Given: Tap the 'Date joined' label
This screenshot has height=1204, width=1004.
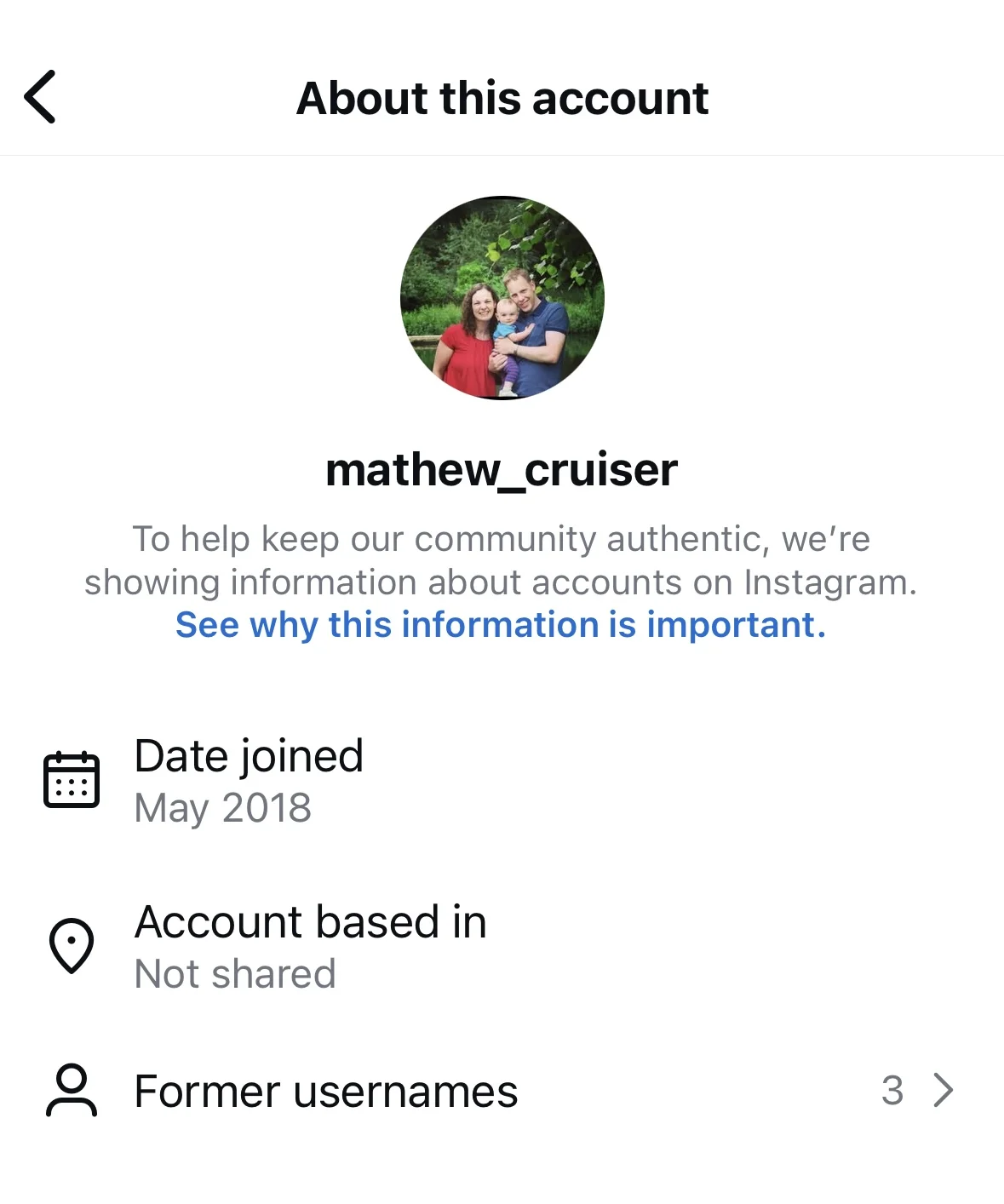Looking at the screenshot, I should [x=249, y=756].
